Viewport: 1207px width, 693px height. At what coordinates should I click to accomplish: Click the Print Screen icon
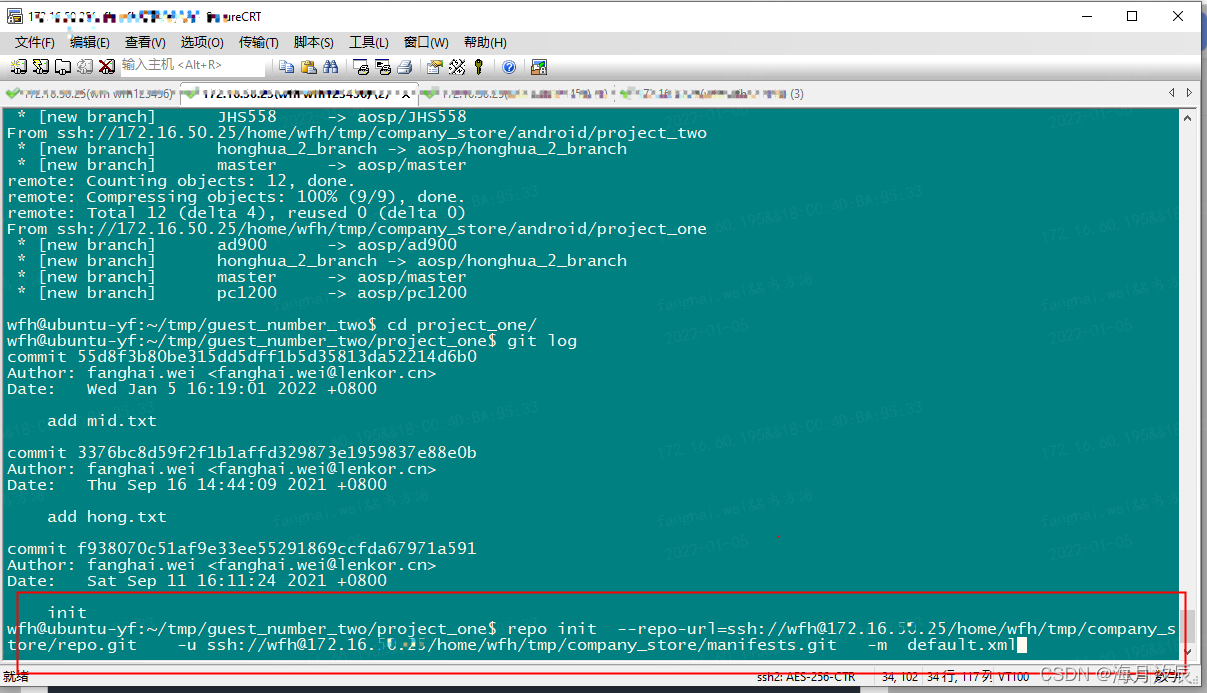361,67
